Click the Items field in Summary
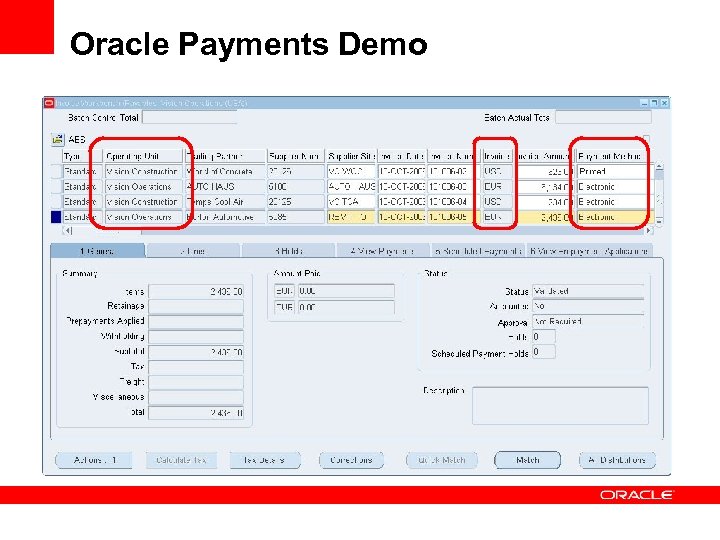Screen dimensions: 720x540 [196, 292]
